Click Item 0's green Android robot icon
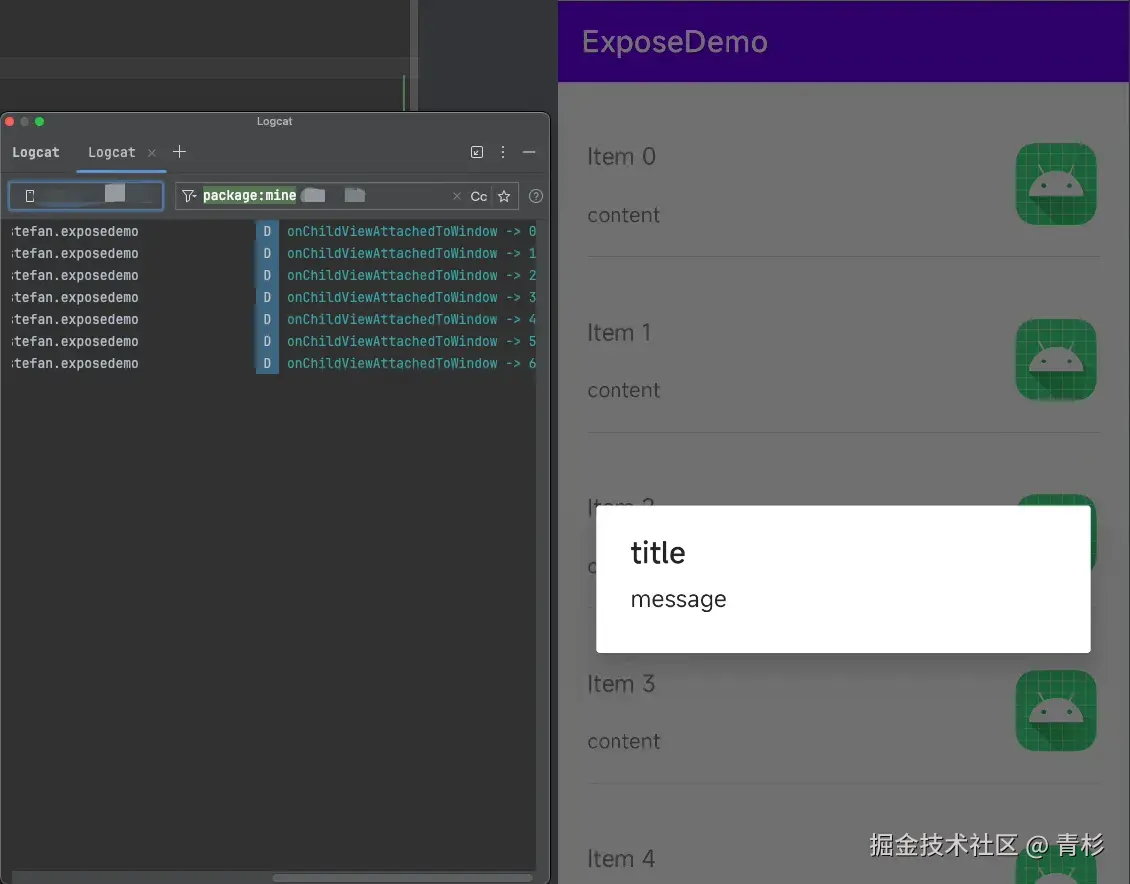The width and height of the screenshot is (1130, 884). (x=1056, y=184)
